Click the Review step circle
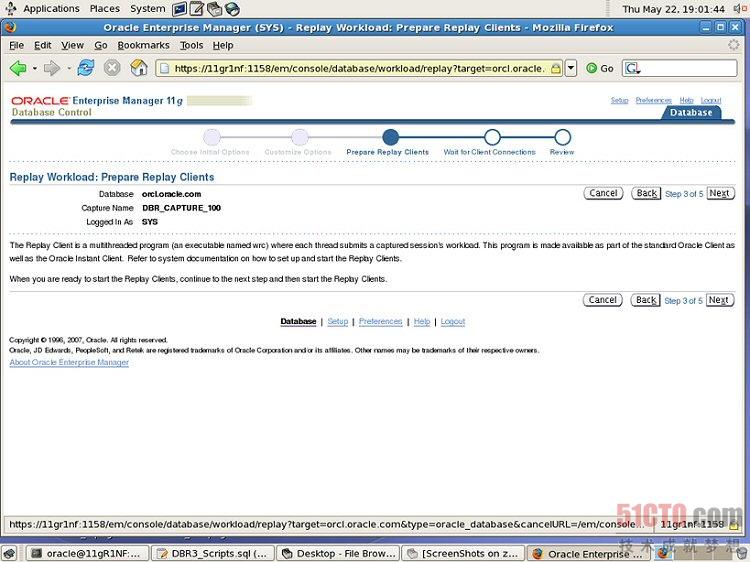The image size is (750, 562). click(x=562, y=137)
